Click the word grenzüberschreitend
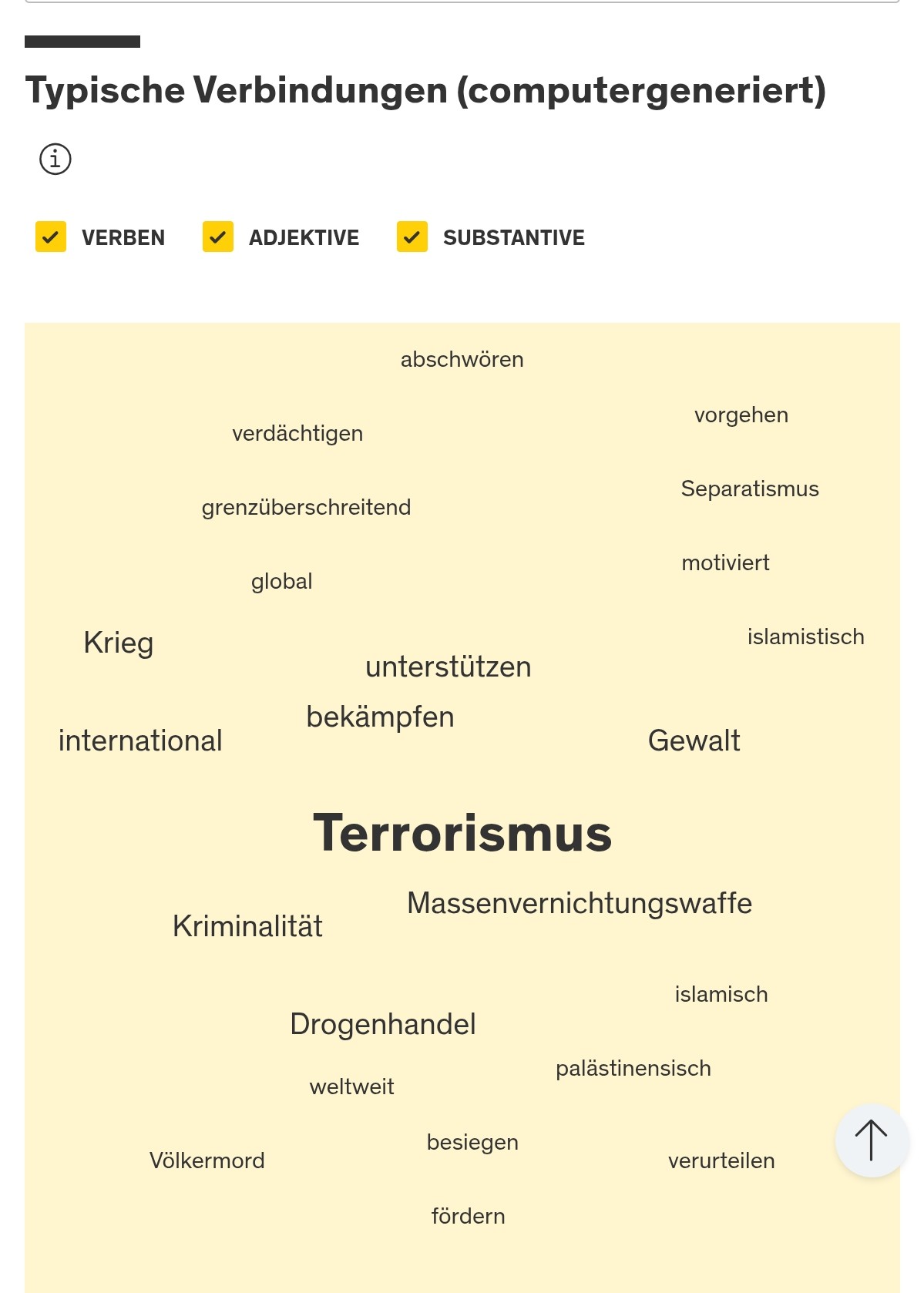 (307, 508)
